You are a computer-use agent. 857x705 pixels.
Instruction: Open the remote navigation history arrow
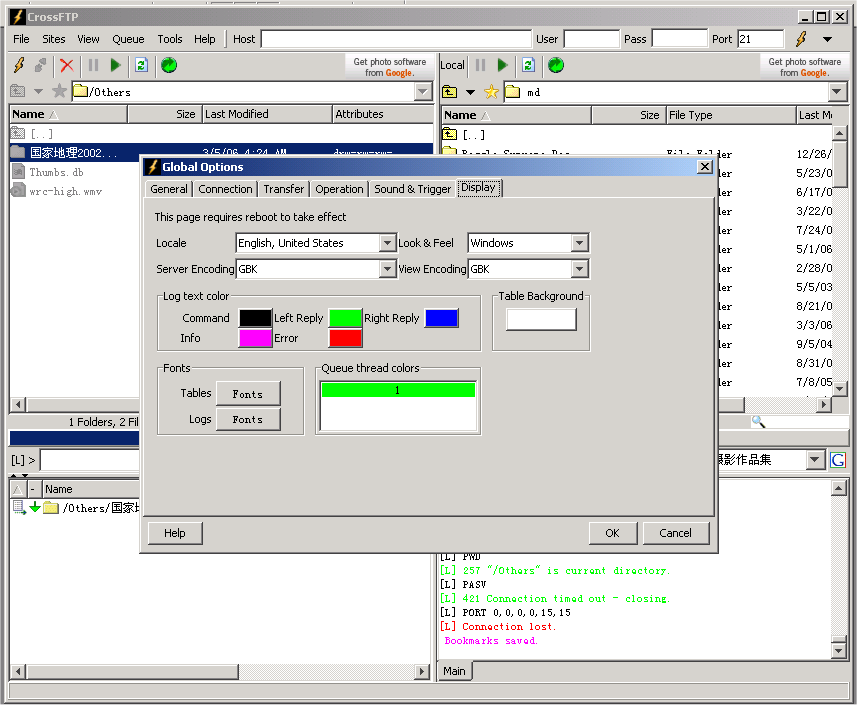38,91
